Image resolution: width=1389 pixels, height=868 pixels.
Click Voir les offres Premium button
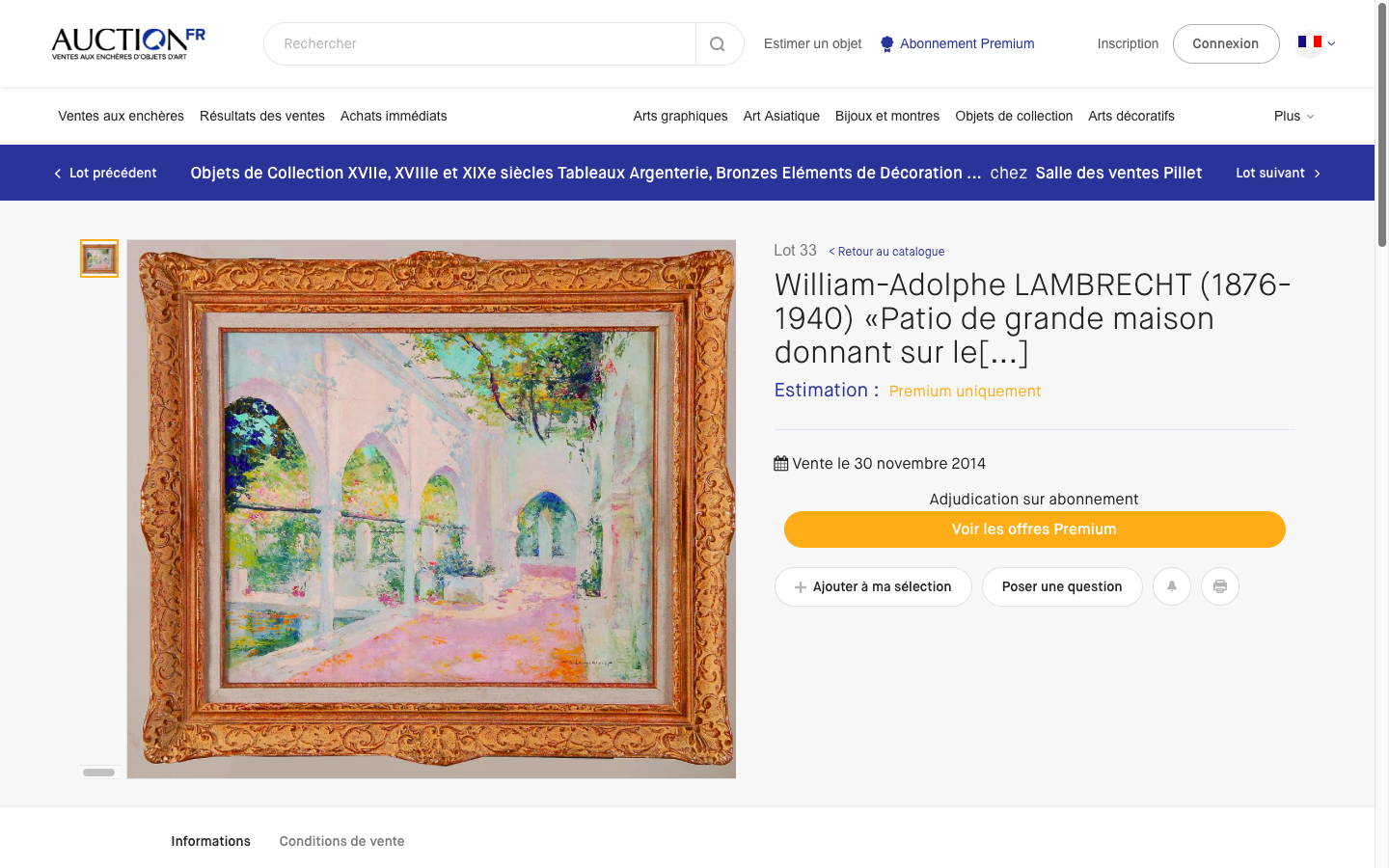click(x=1035, y=529)
